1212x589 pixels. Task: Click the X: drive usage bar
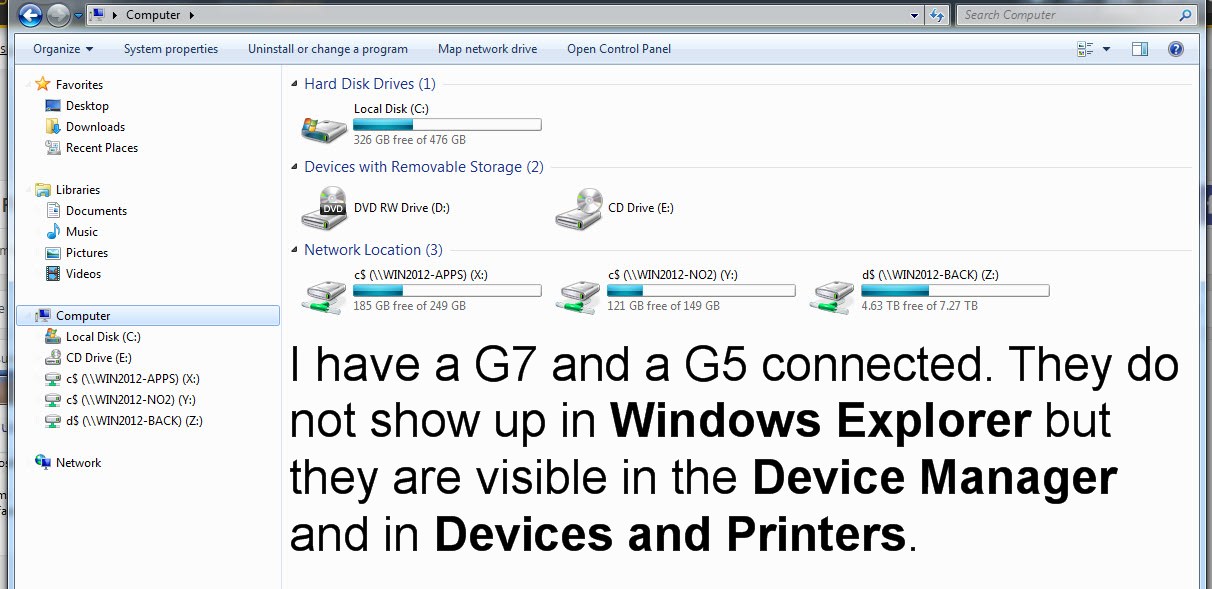point(447,291)
